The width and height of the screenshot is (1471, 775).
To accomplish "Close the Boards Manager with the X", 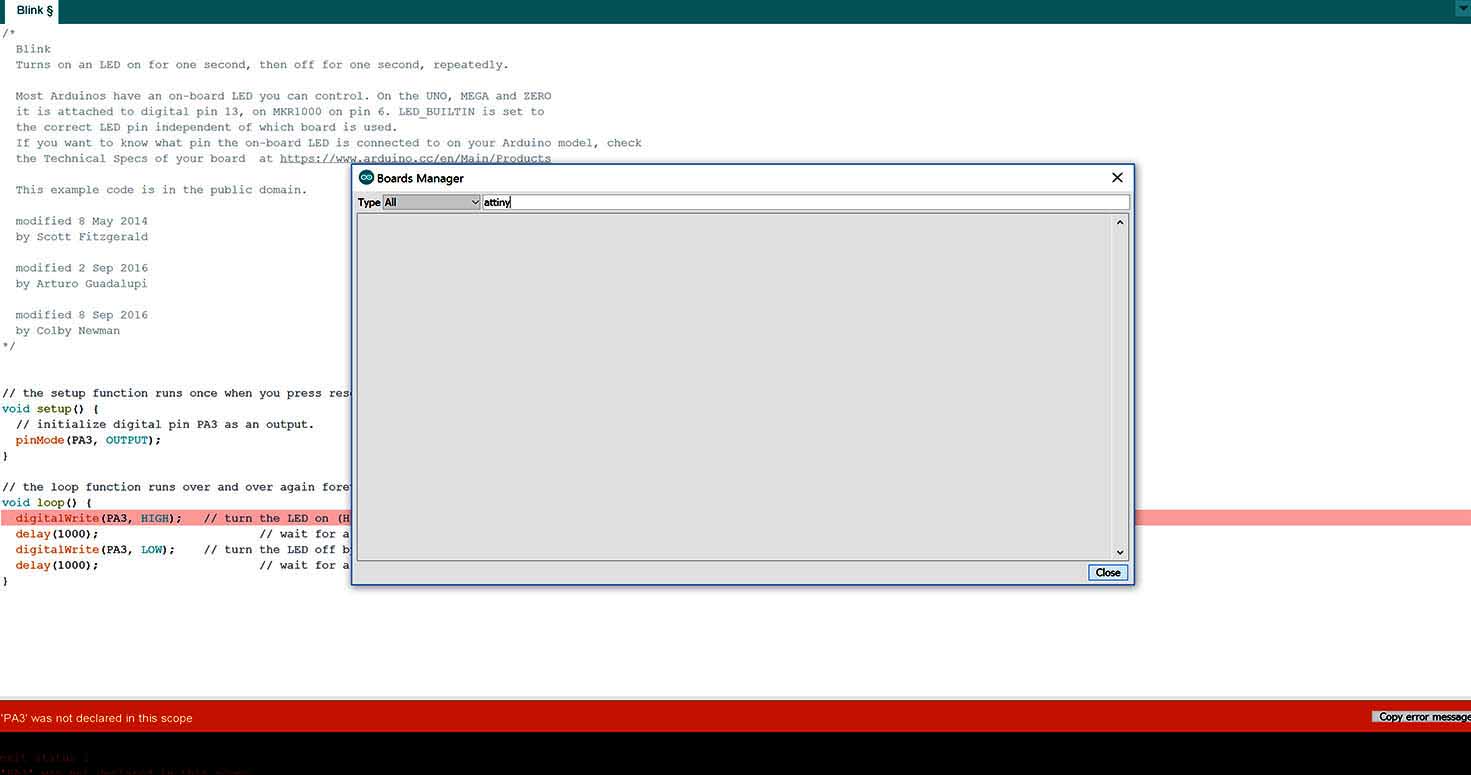I will [1117, 178].
